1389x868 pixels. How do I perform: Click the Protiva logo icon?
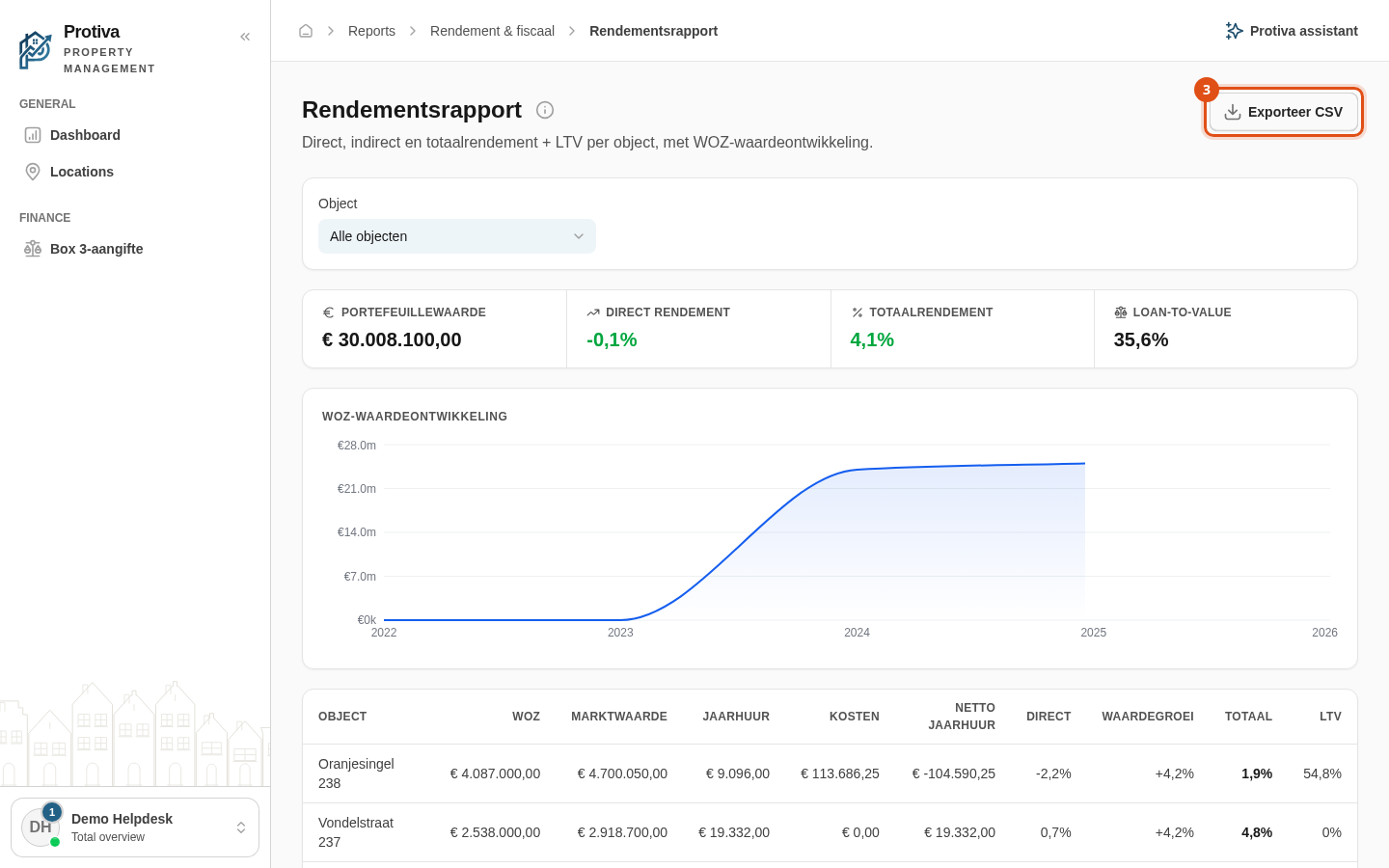(36, 50)
